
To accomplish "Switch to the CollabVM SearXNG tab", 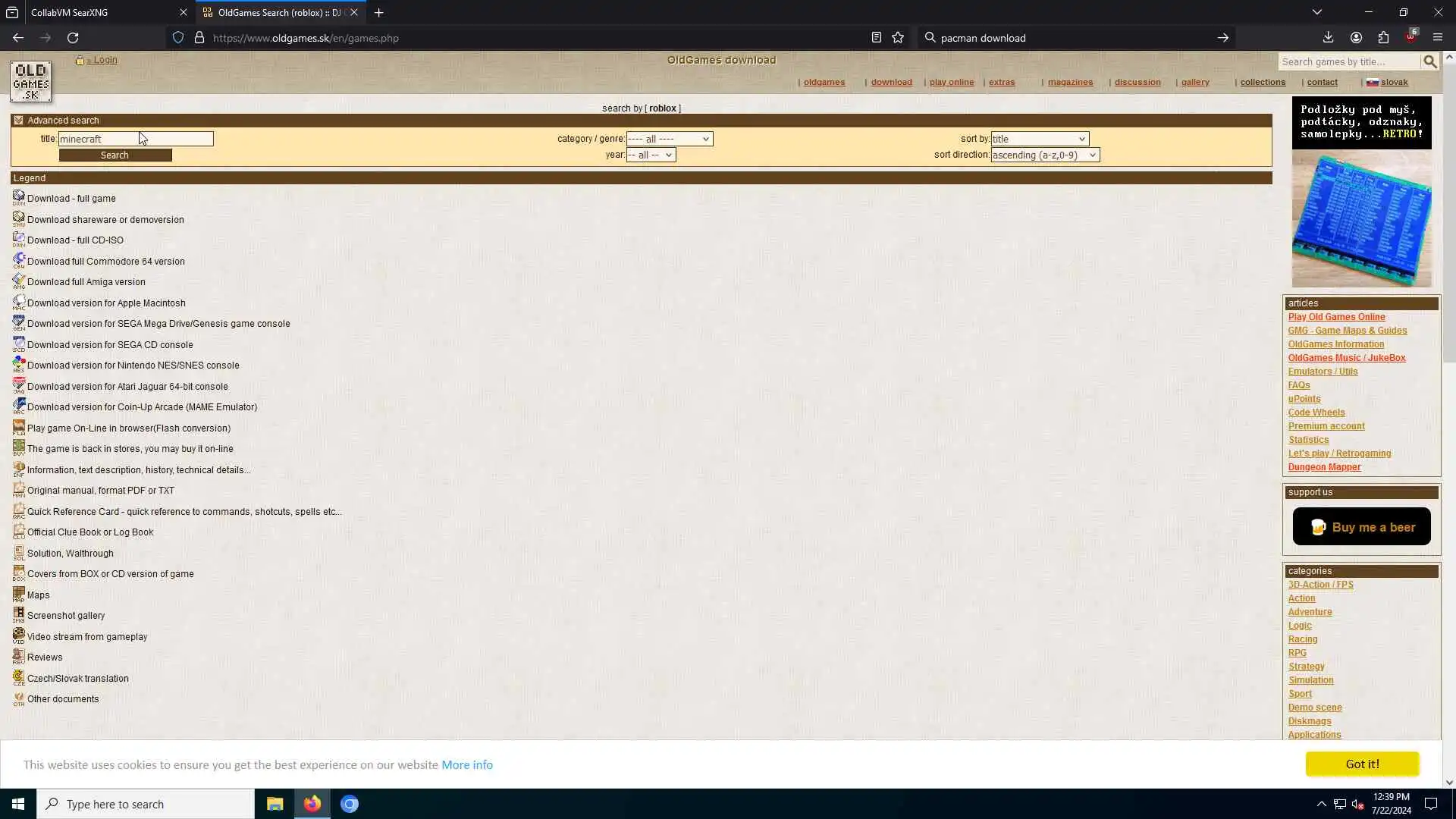I will [x=99, y=13].
